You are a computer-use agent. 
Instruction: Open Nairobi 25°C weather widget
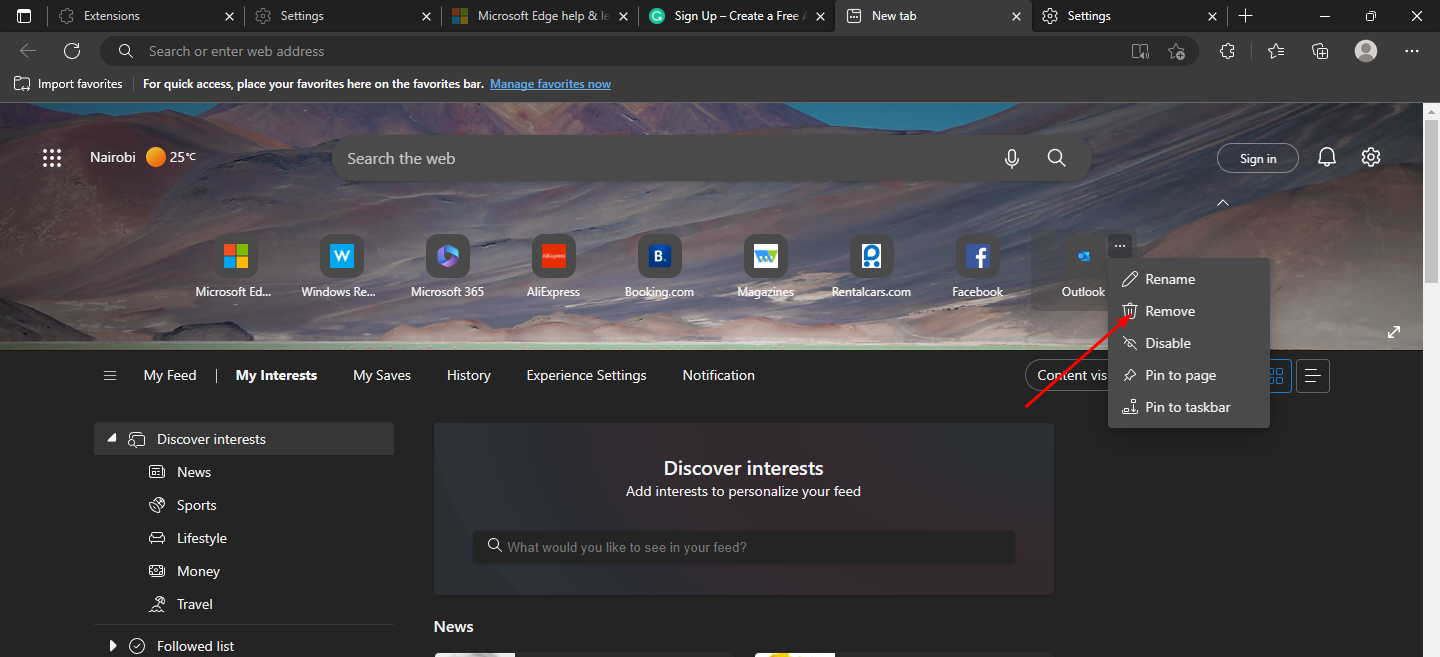click(x=143, y=157)
